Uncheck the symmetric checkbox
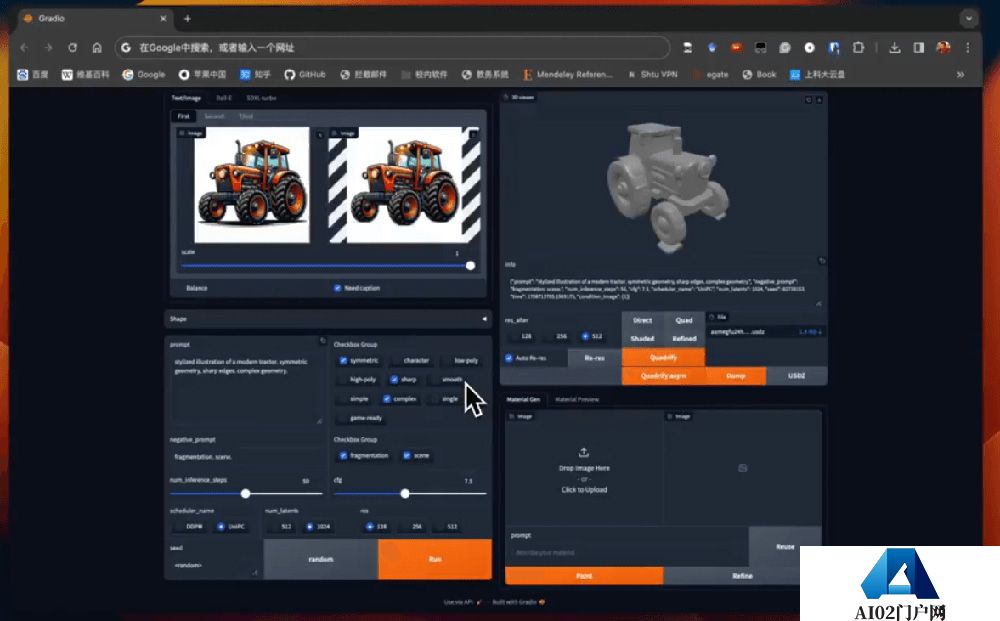This screenshot has height=621, width=1000. coord(343,360)
